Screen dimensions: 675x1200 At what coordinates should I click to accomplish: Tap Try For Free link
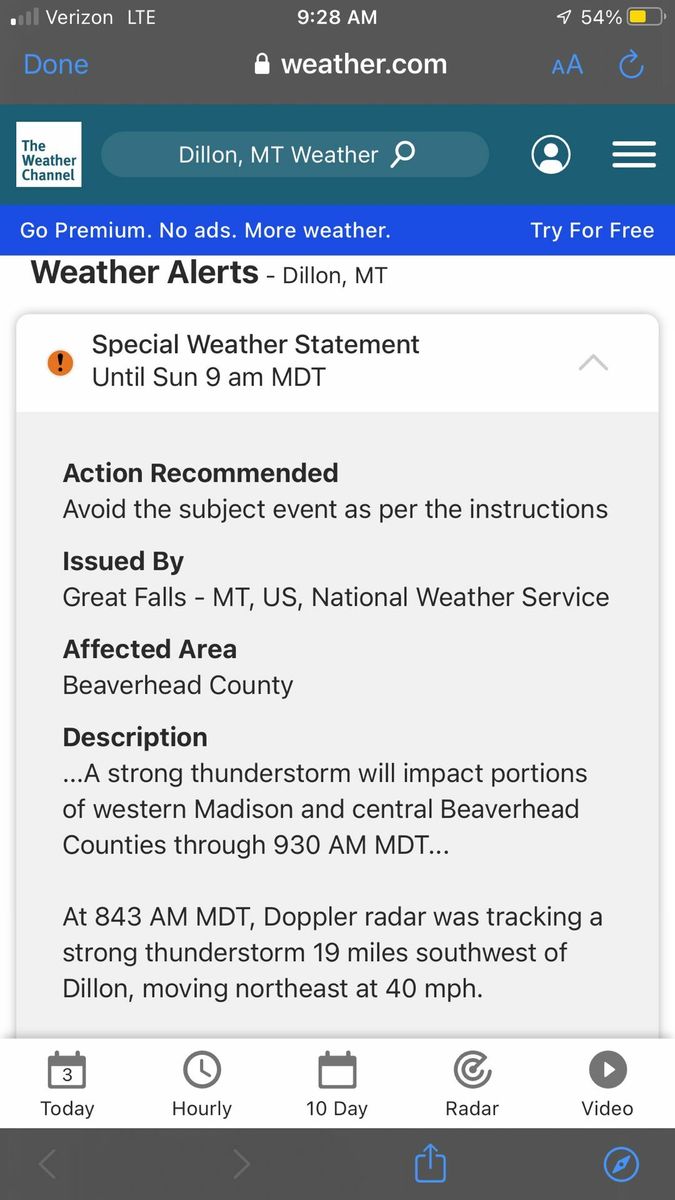coord(592,230)
